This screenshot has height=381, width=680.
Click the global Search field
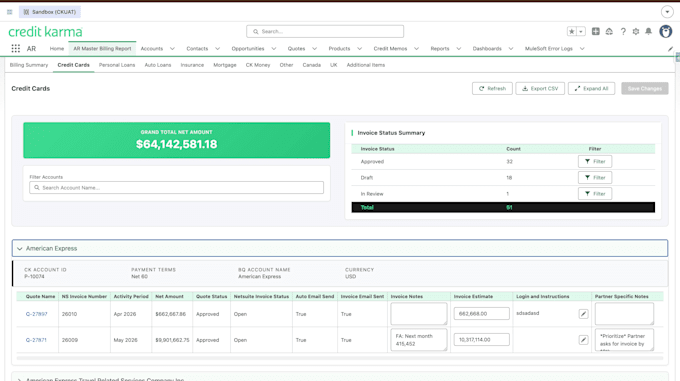tap(325, 31)
